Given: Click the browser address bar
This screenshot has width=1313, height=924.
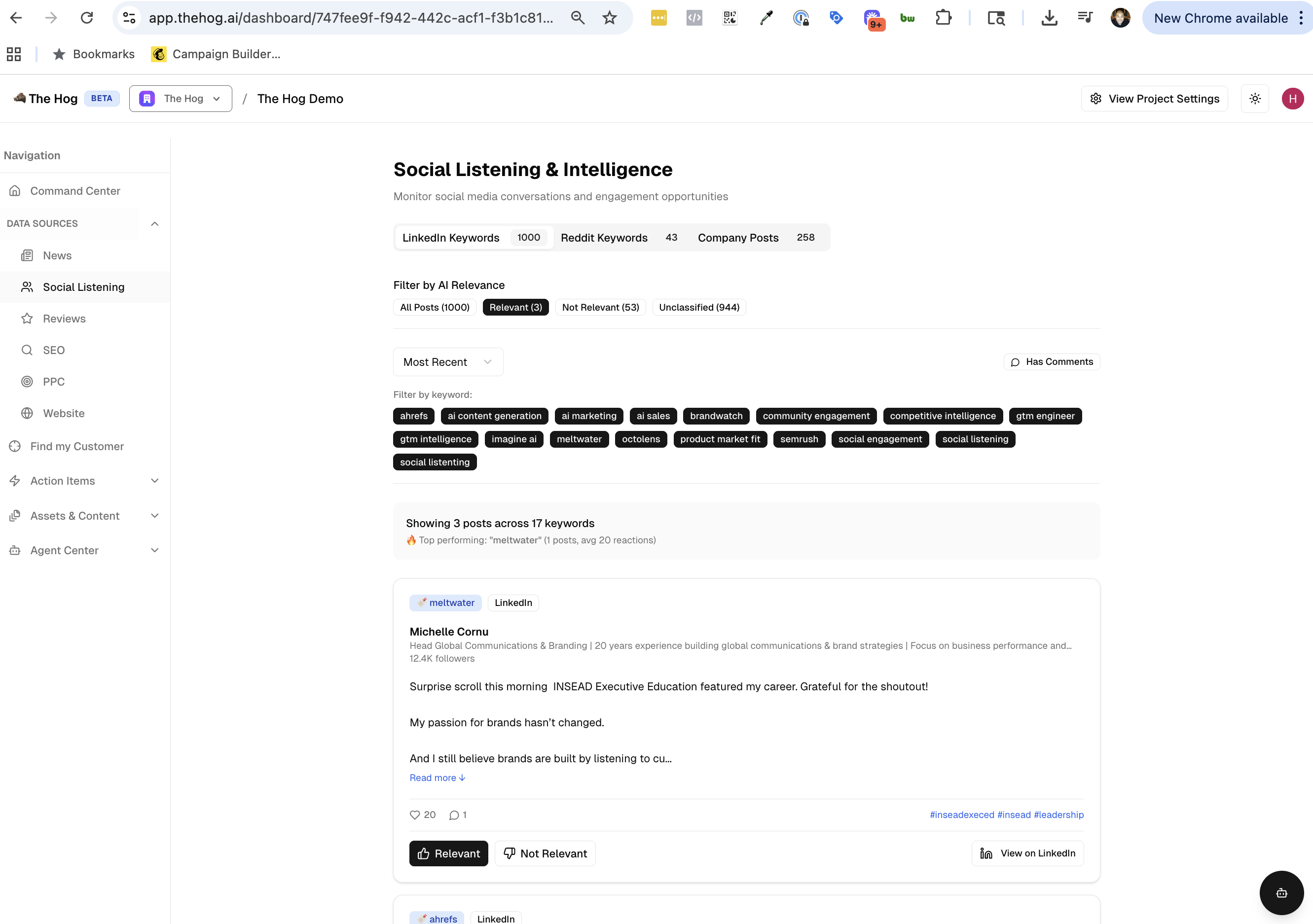Looking at the screenshot, I should pos(350,18).
